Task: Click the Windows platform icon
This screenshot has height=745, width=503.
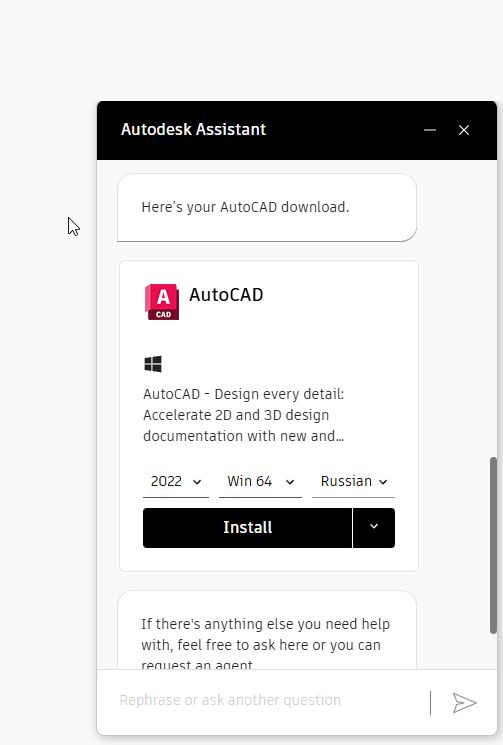Action: pyautogui.click(x=153, y=364)
